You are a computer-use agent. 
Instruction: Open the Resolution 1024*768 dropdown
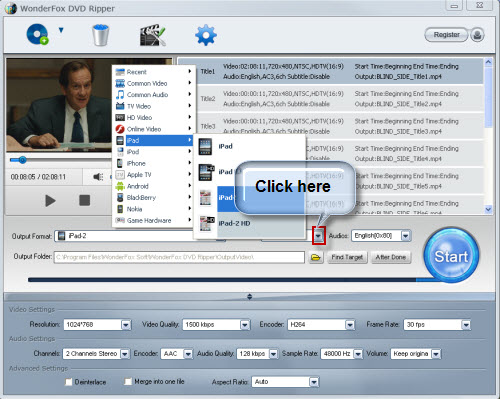(97, 324)
